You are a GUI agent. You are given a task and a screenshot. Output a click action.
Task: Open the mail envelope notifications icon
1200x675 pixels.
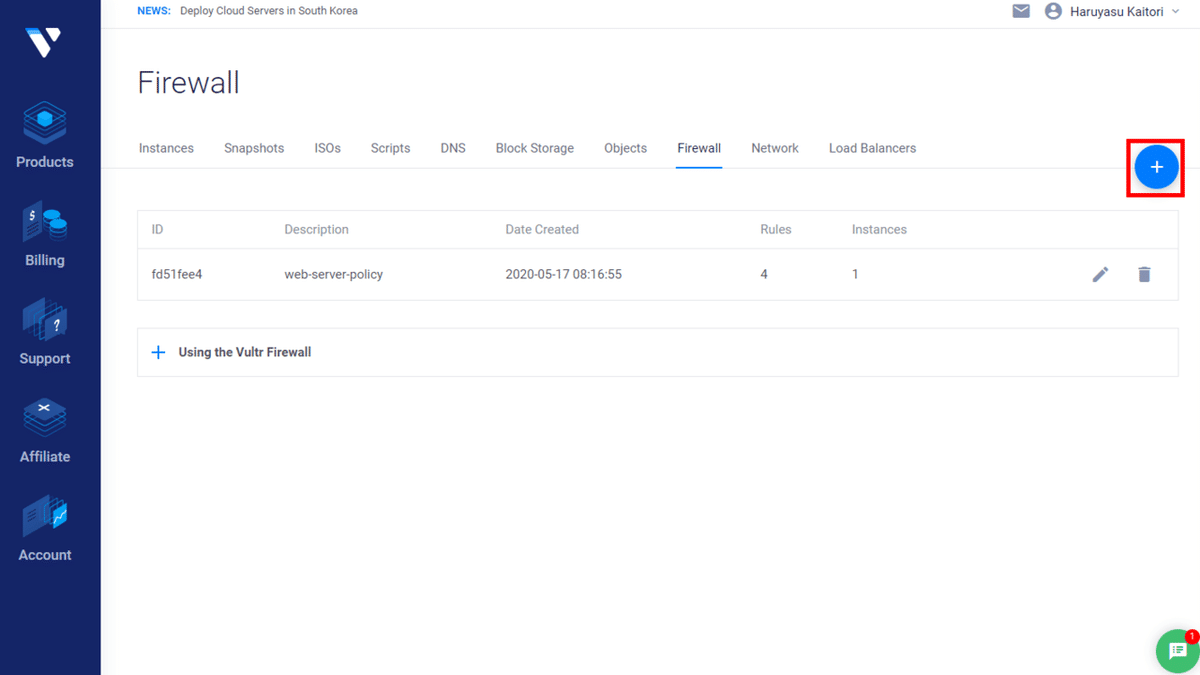[1021, 11]
